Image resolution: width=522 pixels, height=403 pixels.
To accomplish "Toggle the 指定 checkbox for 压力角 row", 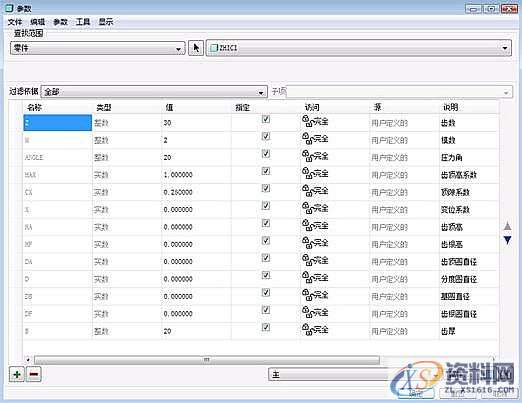I will coord(266,154).
